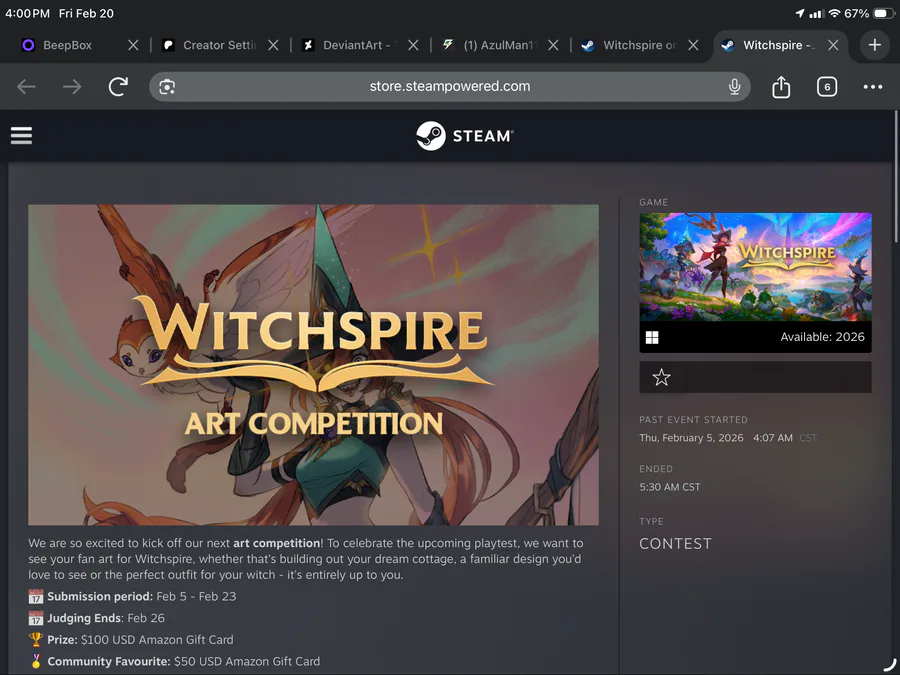The height and width of the screenshot is (675, 900).
Task: Click the bold 'art competition' text
Action: tap(277, 543)
